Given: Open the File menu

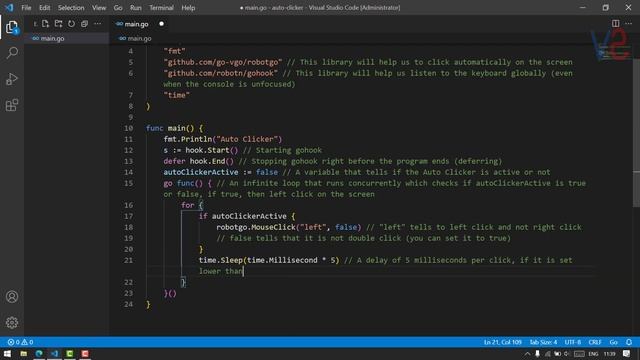Looking at the screenshot, I should click(x=26, y=8).
